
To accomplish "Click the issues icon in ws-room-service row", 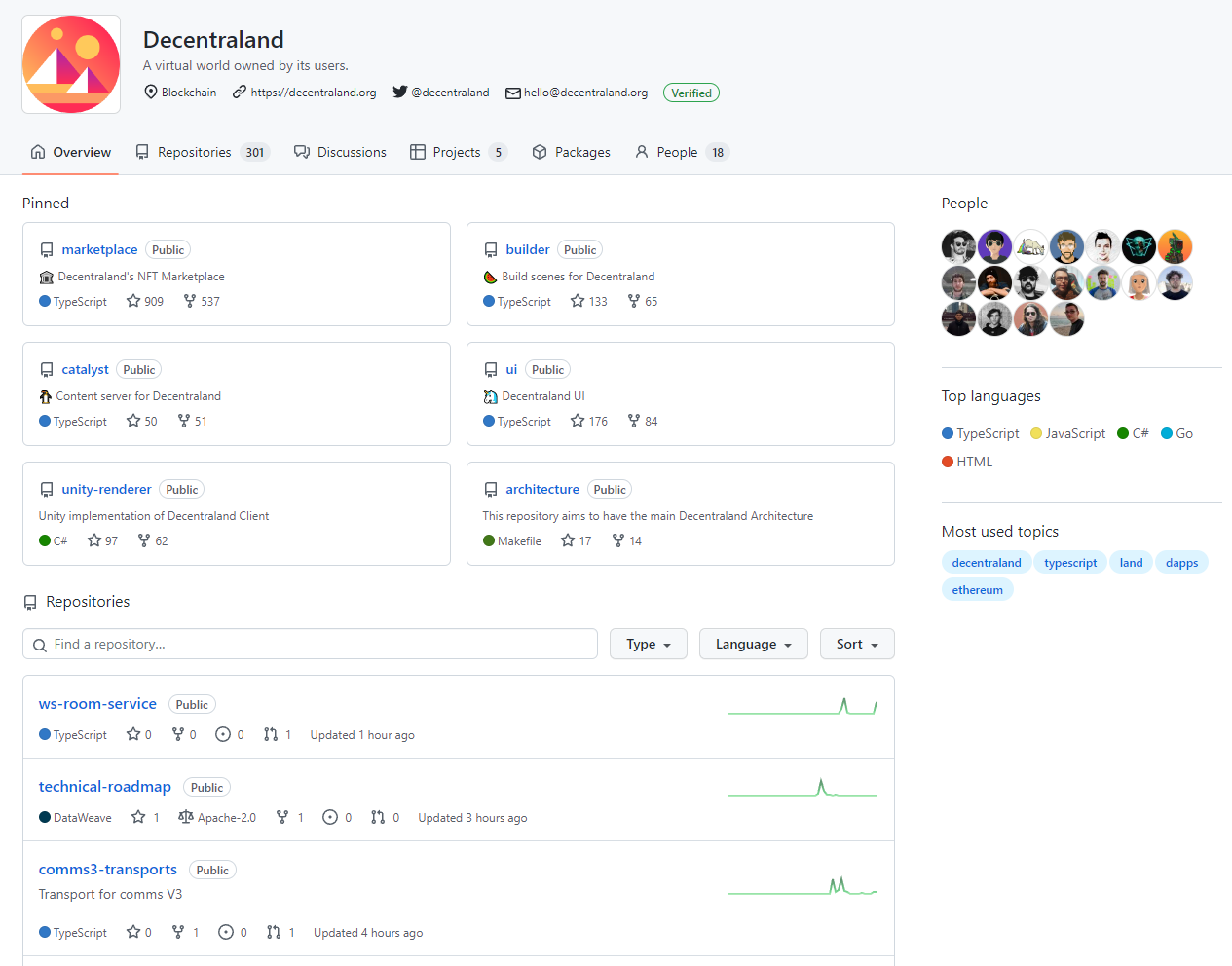I will (223, 734).
